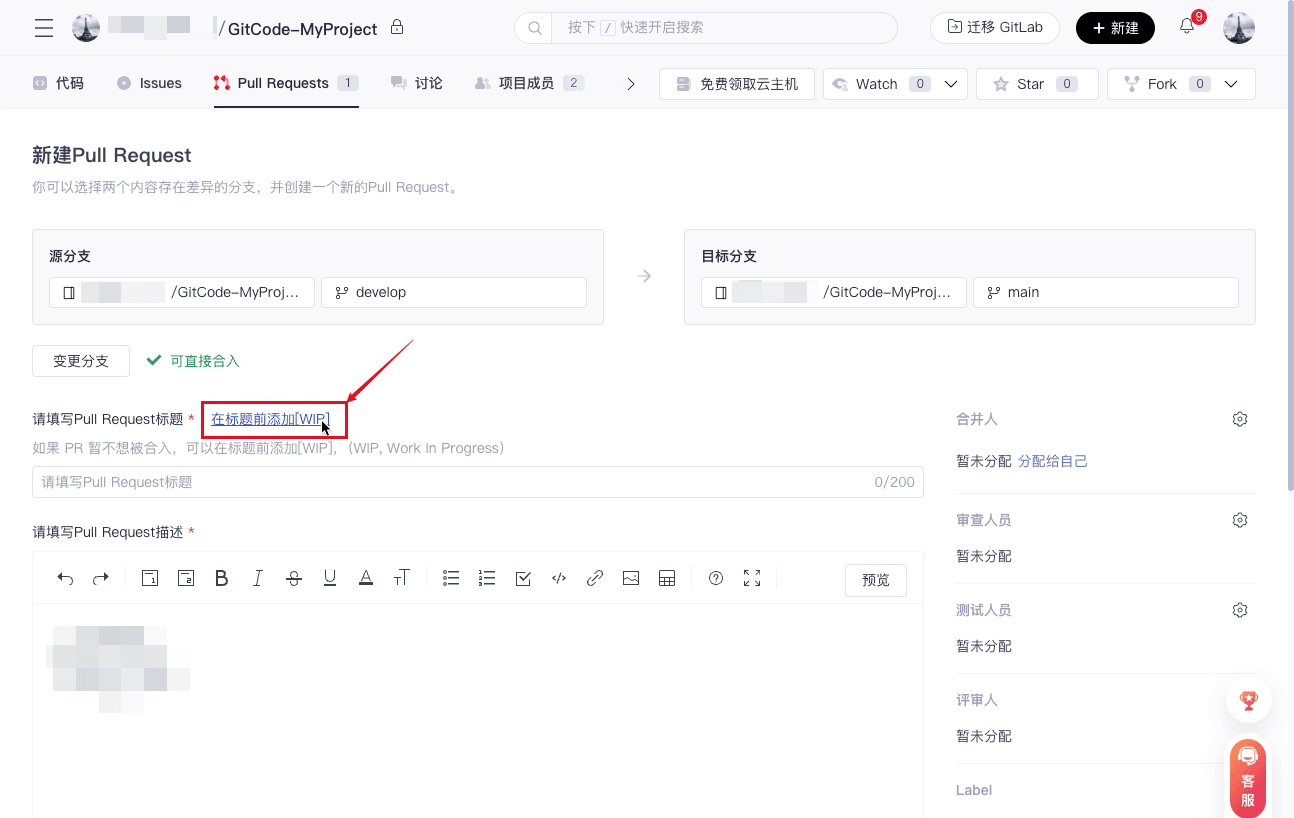Insert a hyperlink via link icon
The height and width of the screenshot is (818, 1294).
(595, 578)
